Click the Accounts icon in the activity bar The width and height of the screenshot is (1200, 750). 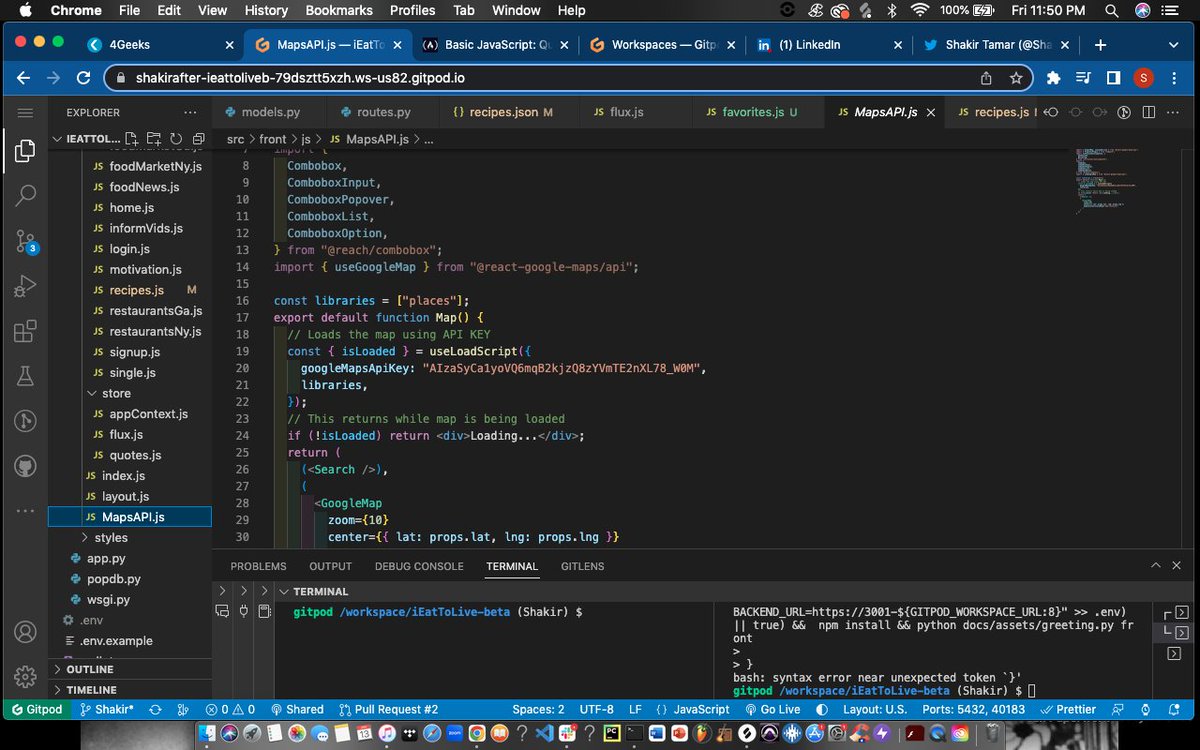tap(26, 632)
